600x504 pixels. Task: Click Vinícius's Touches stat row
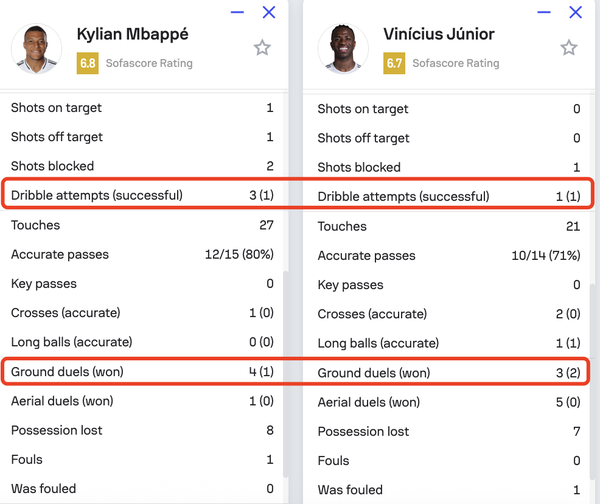point(448,226)
